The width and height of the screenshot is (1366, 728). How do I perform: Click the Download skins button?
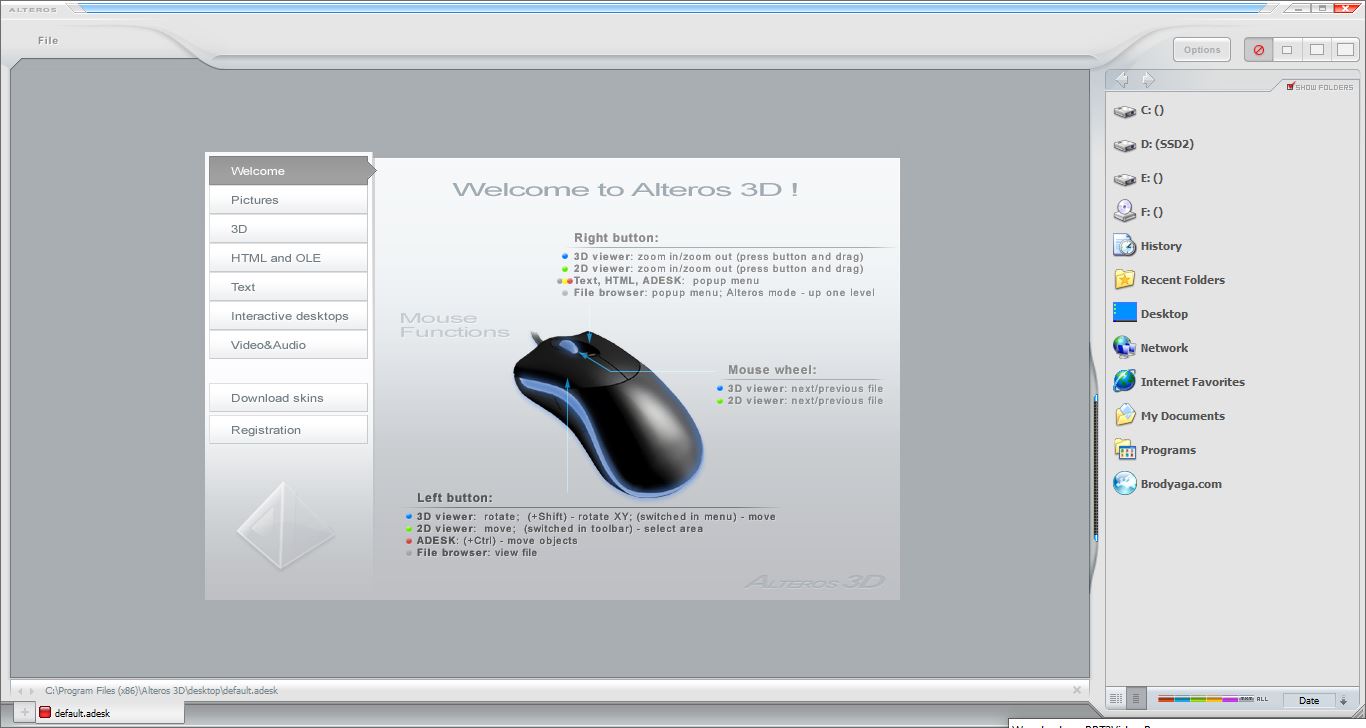[288, 398]
